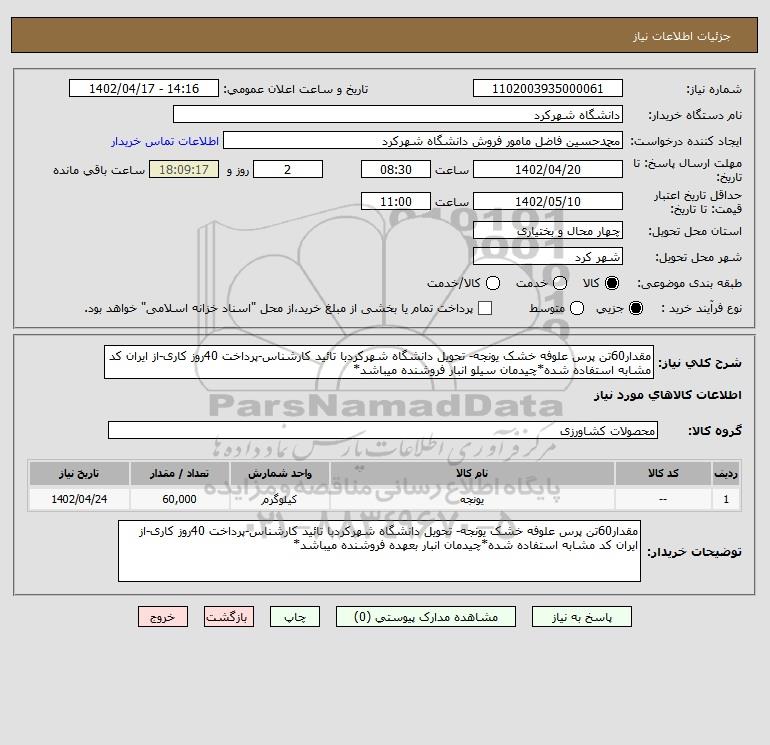Click the validity time field 11:00
Viewport: 770px width, 745px height.
click(x=396, y=201)
